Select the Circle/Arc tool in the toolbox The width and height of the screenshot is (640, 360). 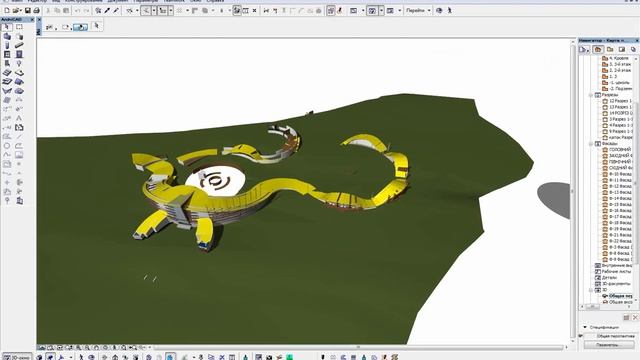pyautogui.click(x=7, y=146)
